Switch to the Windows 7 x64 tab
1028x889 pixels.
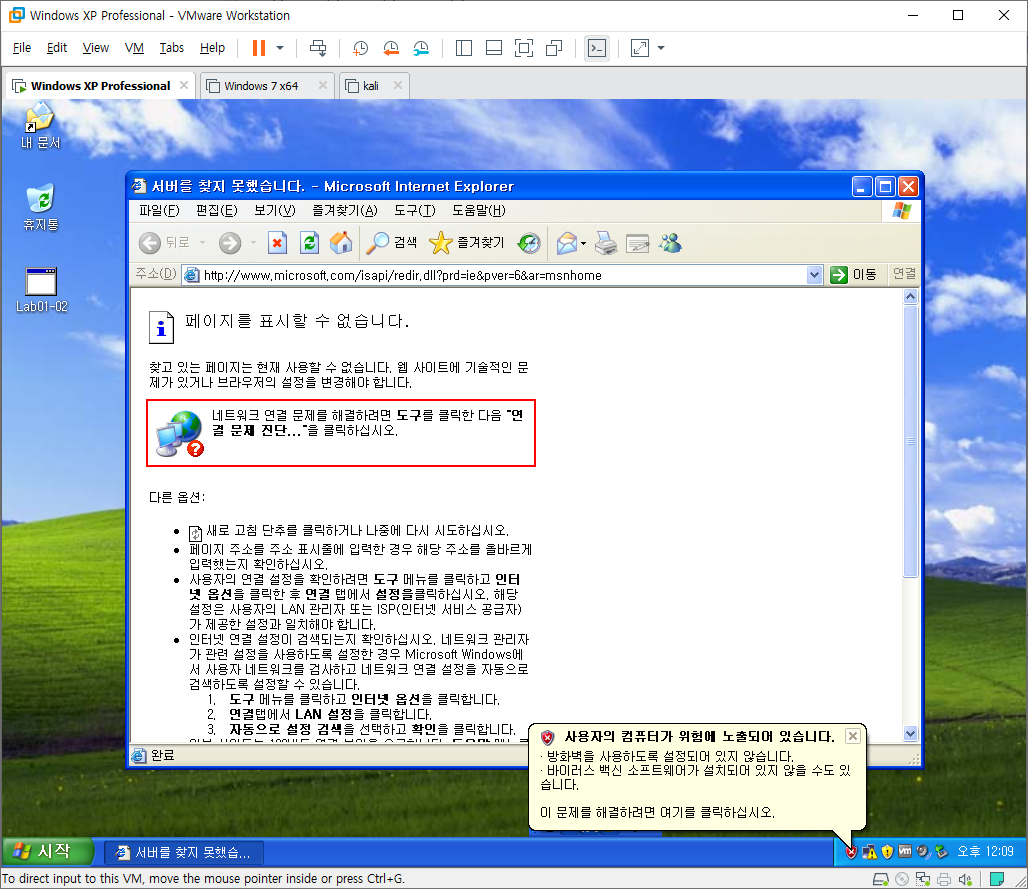[x=261, y=86]
